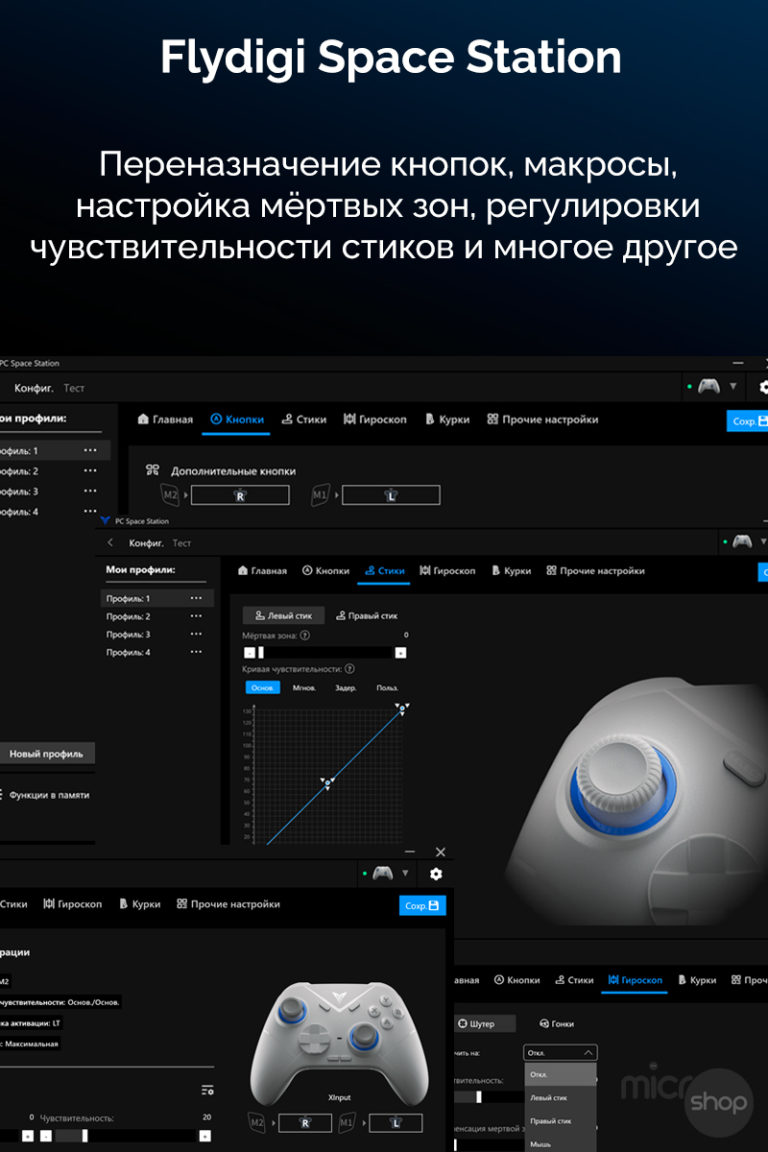The width and height of the screenshot is (768, 1152).
Task: Choose Мышь from the open dropdown list
Action: [x=560, y=1143]
